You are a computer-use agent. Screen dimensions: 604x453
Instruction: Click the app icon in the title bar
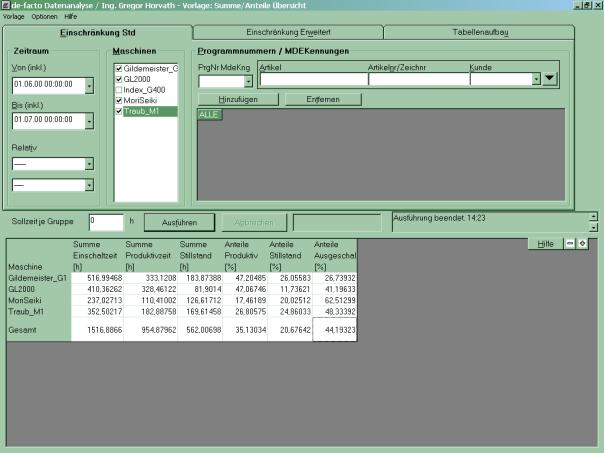tap(6, 6)
